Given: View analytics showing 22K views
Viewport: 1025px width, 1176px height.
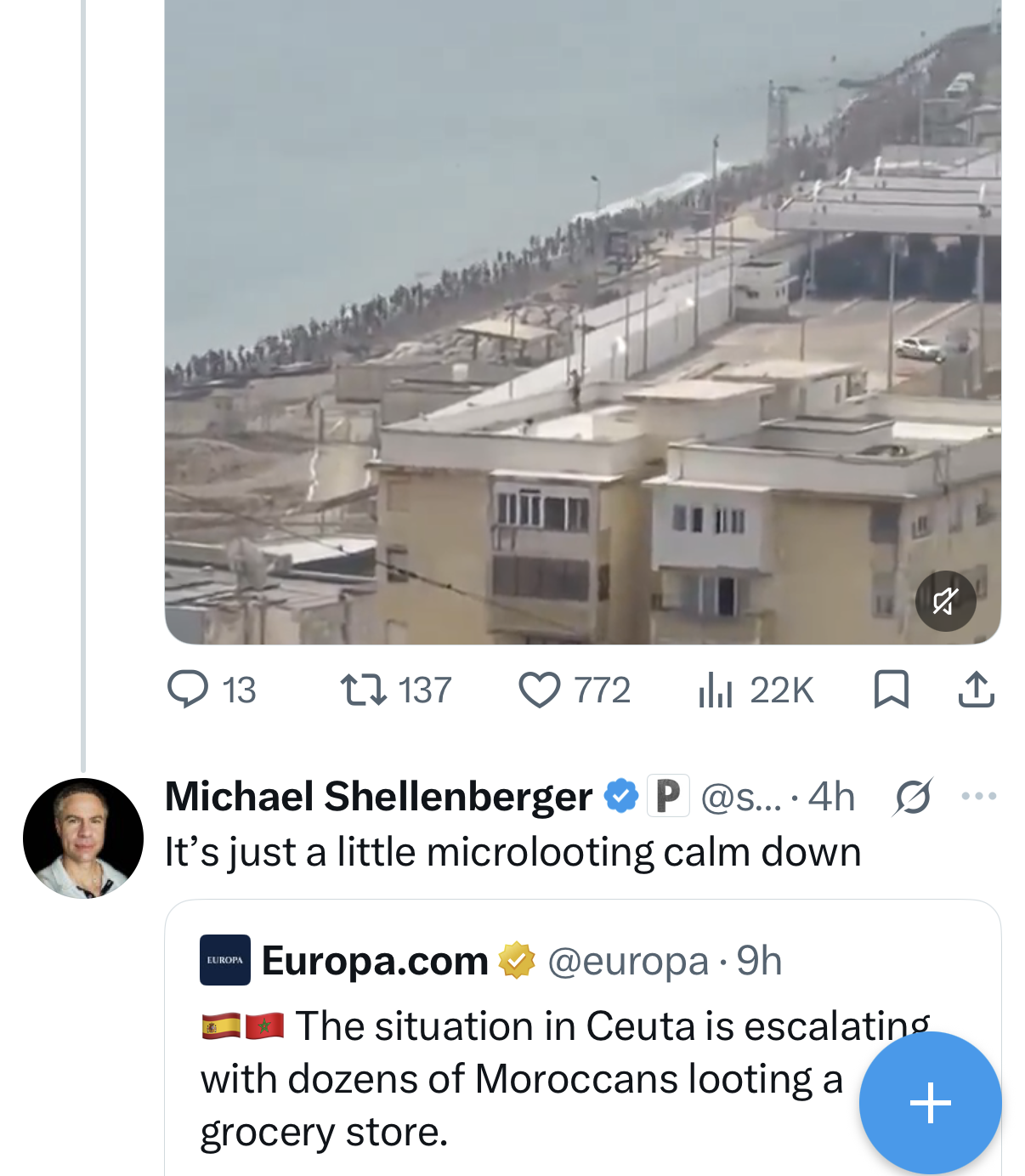Looking at the screenshot, I should click(x=756, y=690).
